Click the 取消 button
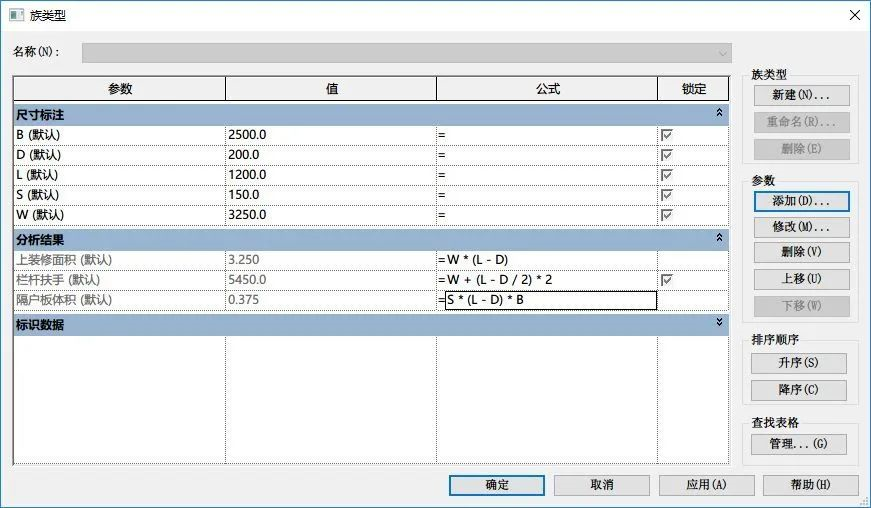 coord(602,485)
